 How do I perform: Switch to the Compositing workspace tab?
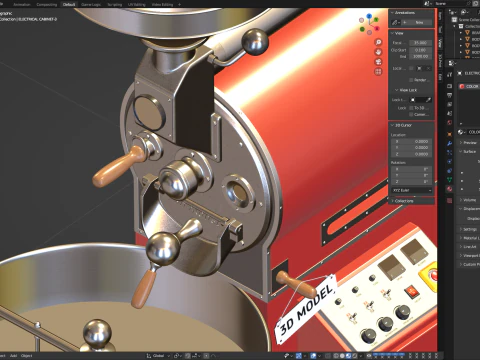pyautogui.click(x=47, y=5)
